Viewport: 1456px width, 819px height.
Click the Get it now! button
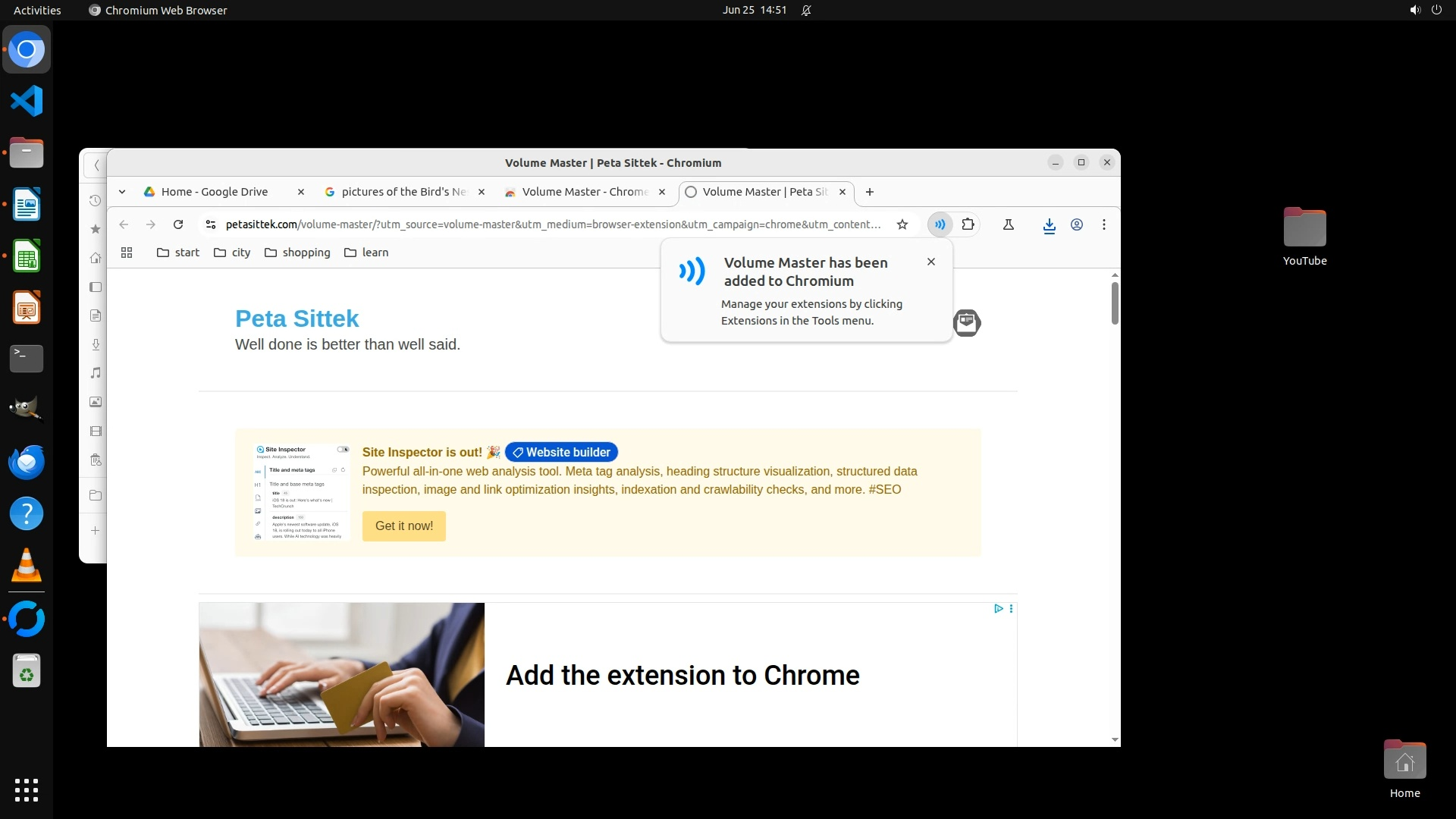[x=403, y=526]
